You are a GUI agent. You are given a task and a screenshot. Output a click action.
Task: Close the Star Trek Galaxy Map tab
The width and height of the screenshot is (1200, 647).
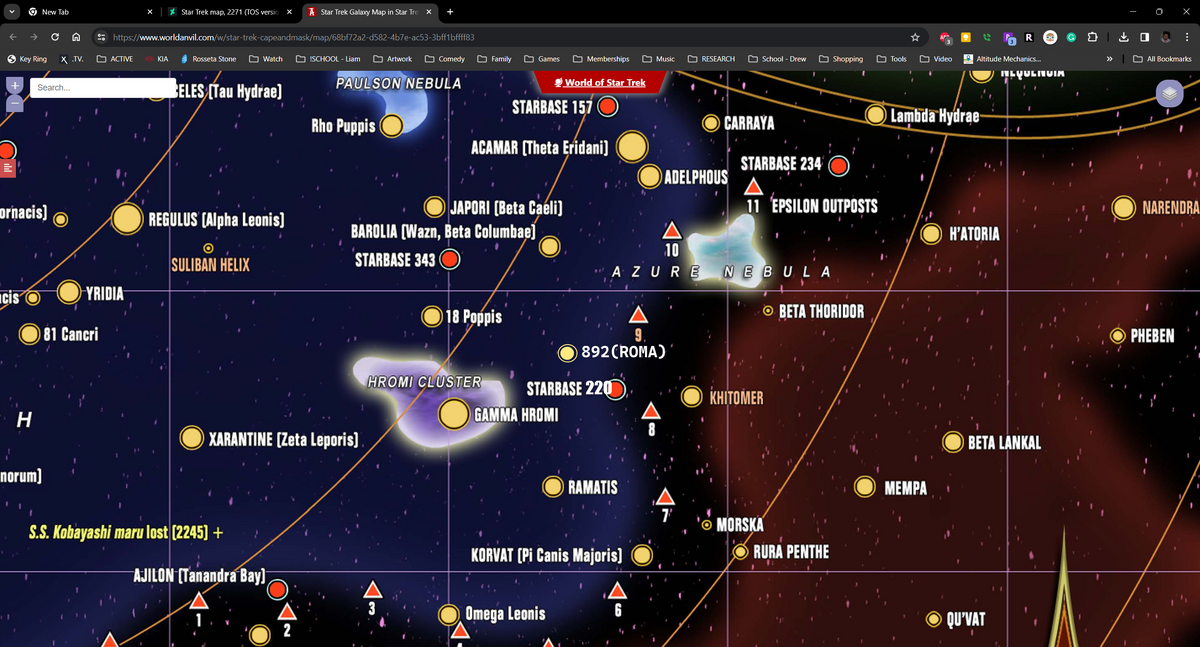[x=429, y=12]
